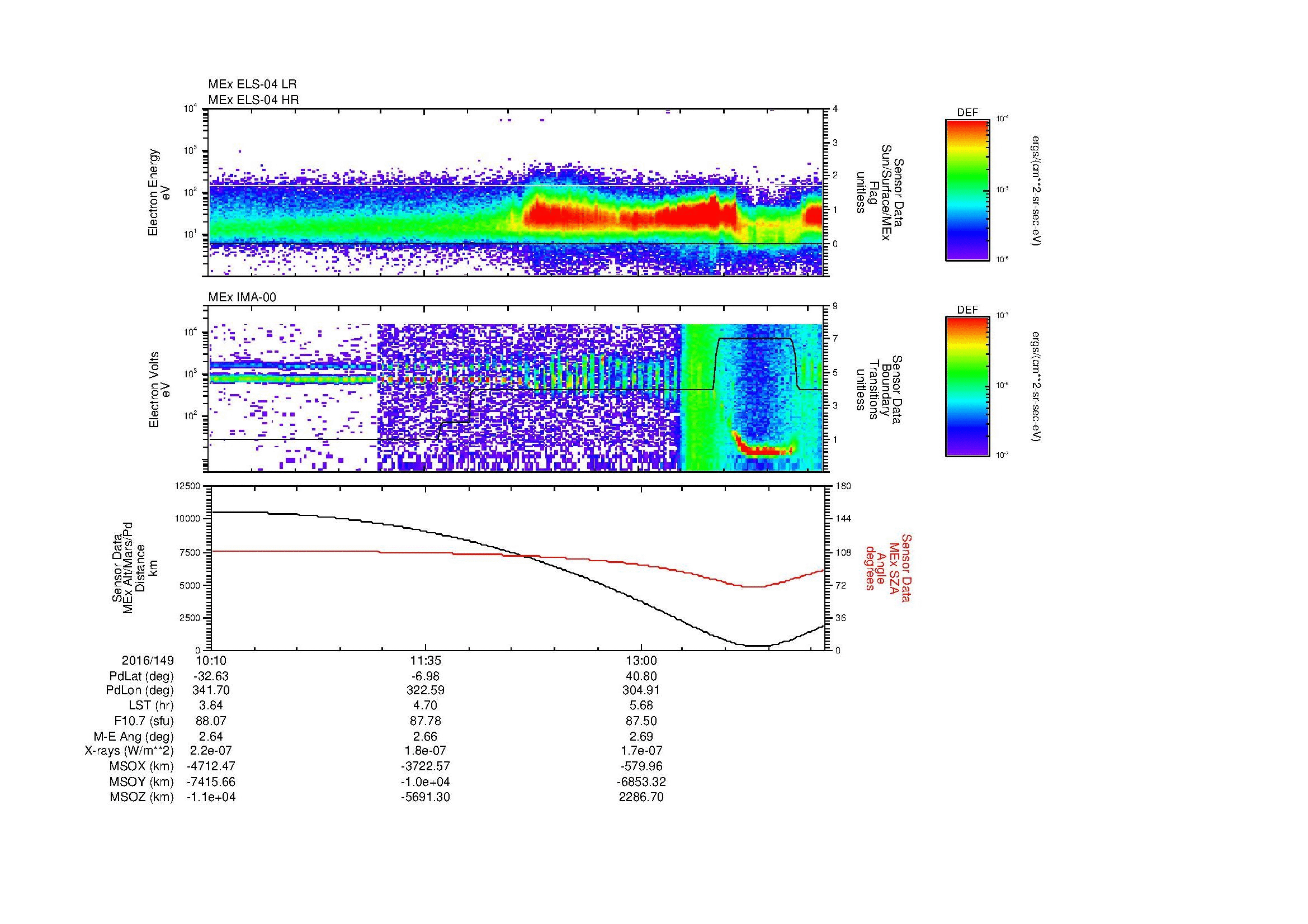Select the 'MSOY (km)' row label
This screenshot has height=924, width=1308.
(x=141, y=782)
